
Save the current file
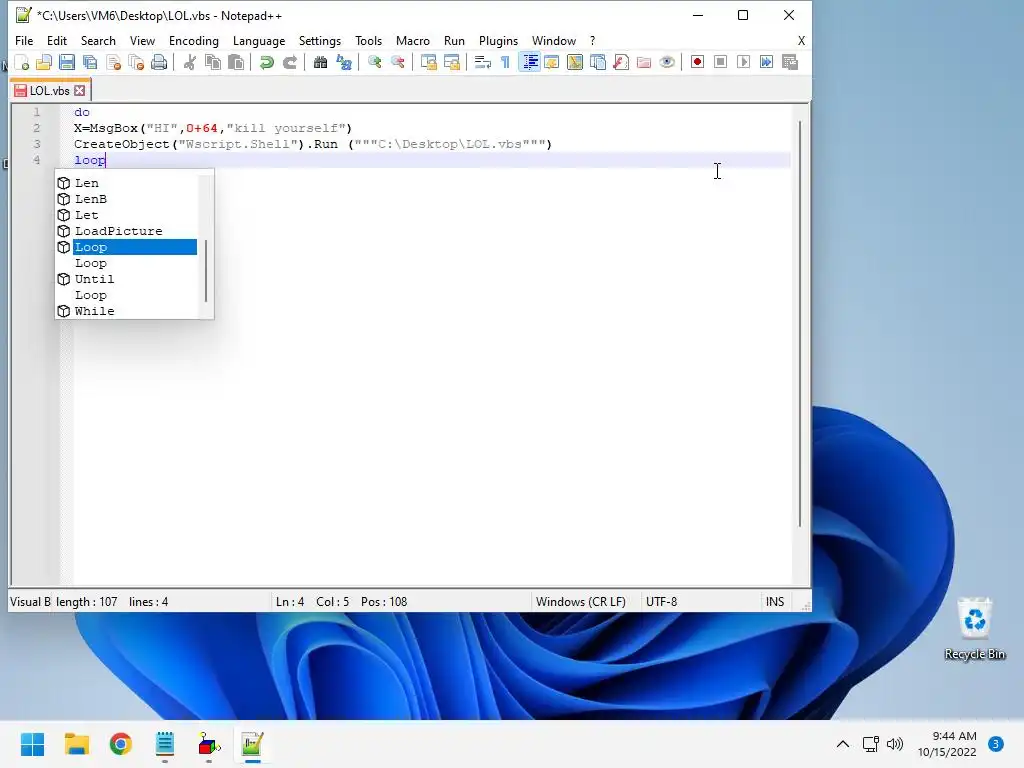[67, 63]
